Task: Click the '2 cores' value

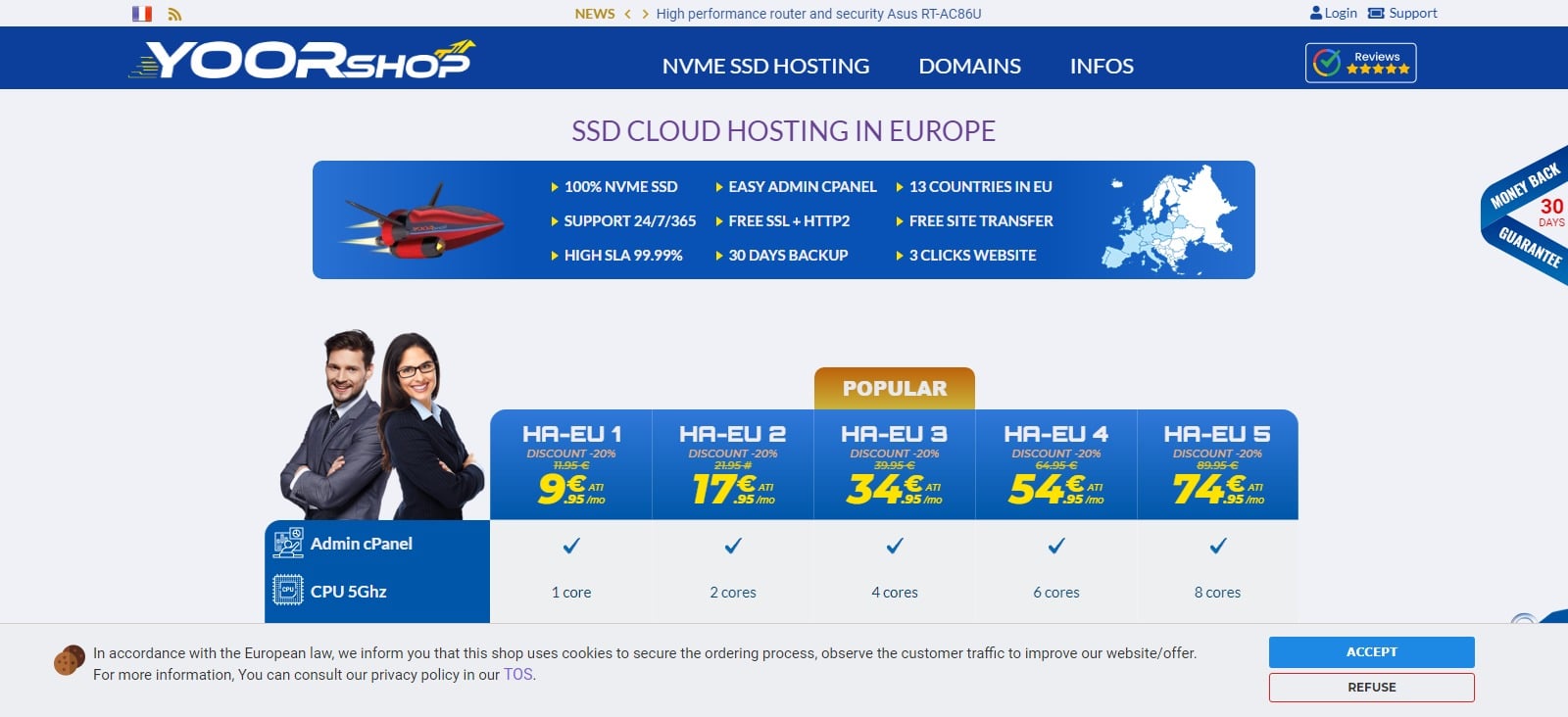Action: pos(733,593)
